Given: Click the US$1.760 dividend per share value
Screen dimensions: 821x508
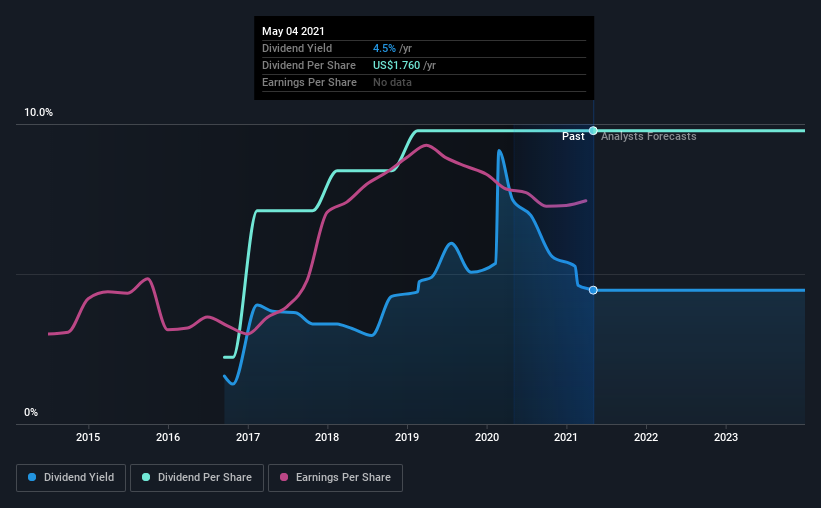Looking at the screenshot, I should tap(396, 65).
